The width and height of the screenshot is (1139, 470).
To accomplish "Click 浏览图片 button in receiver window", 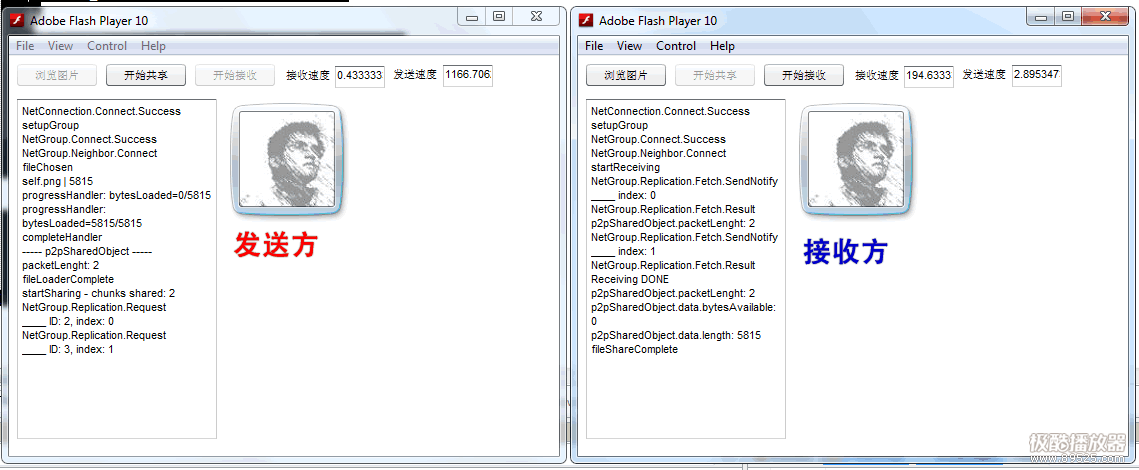I will 625,75.
